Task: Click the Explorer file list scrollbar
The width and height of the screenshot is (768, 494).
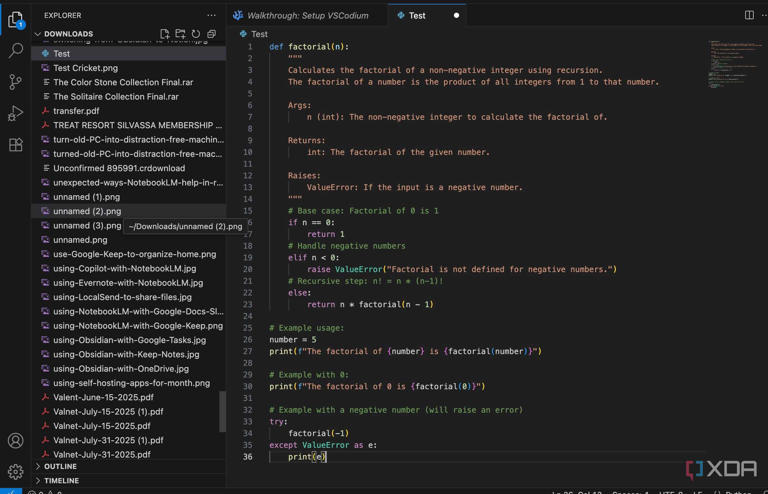Action: pyautogui.click(x=222, y=410)
